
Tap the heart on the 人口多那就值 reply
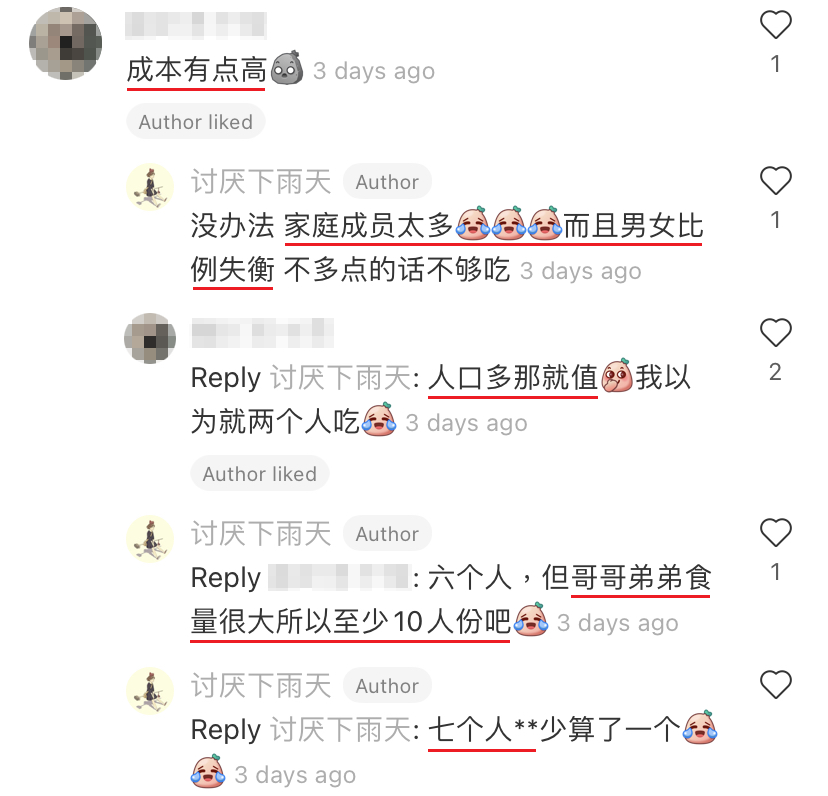tap(775, 333)
